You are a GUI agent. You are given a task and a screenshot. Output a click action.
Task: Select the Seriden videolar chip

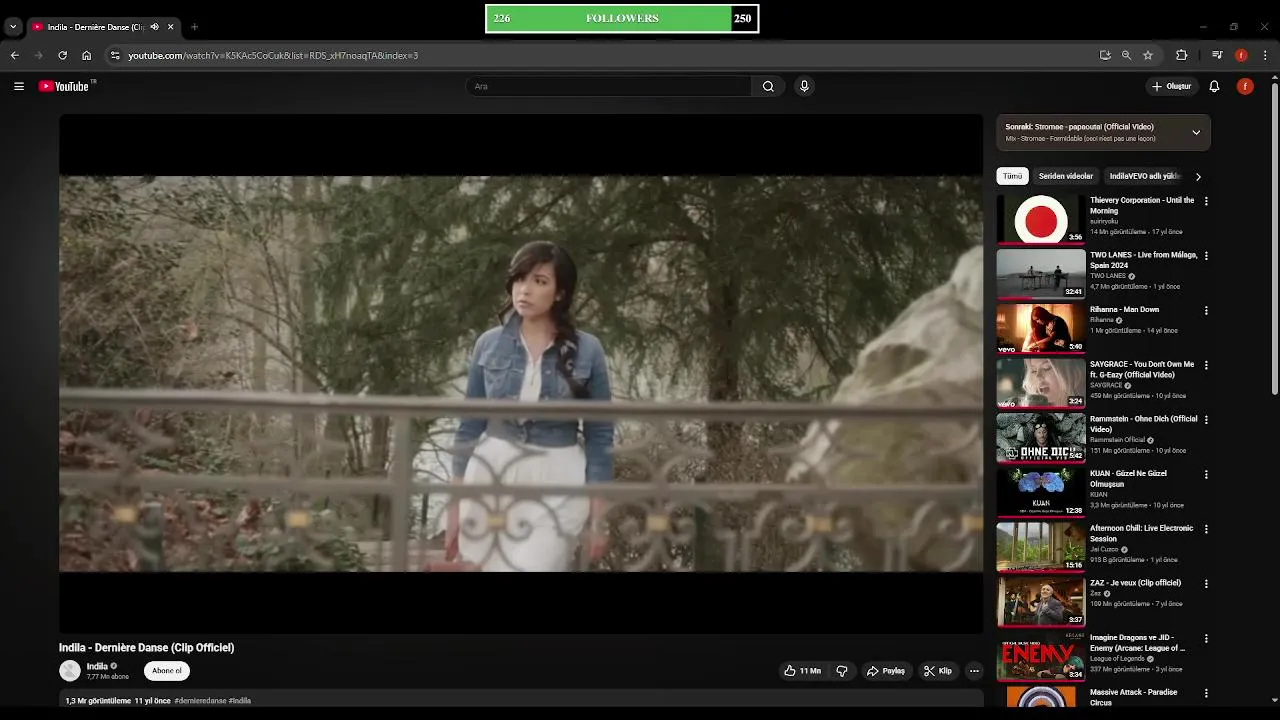click(1066, 176)
